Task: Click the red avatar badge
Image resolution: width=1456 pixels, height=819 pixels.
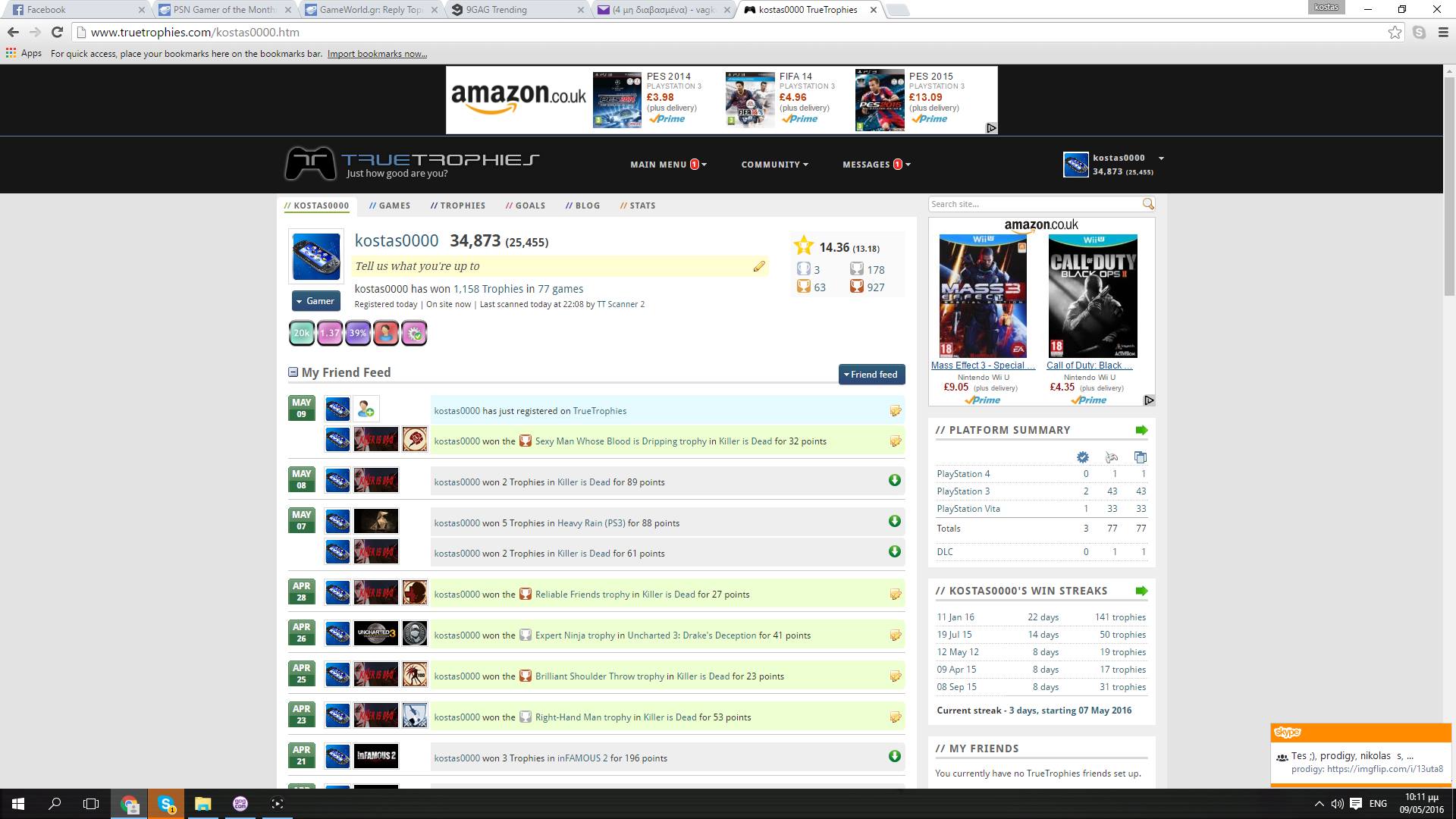Action: (x=386, y=333)
